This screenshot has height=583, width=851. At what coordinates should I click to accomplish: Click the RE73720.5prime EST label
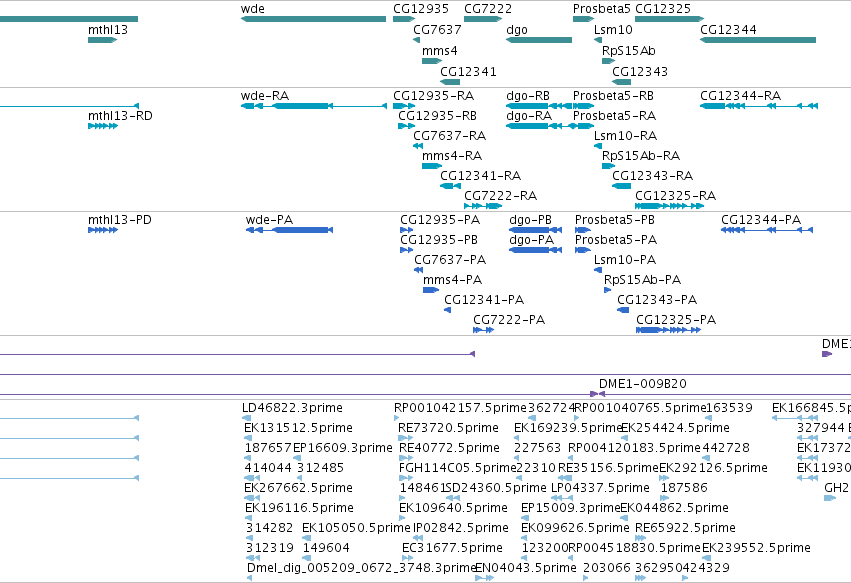click(448, 428)
